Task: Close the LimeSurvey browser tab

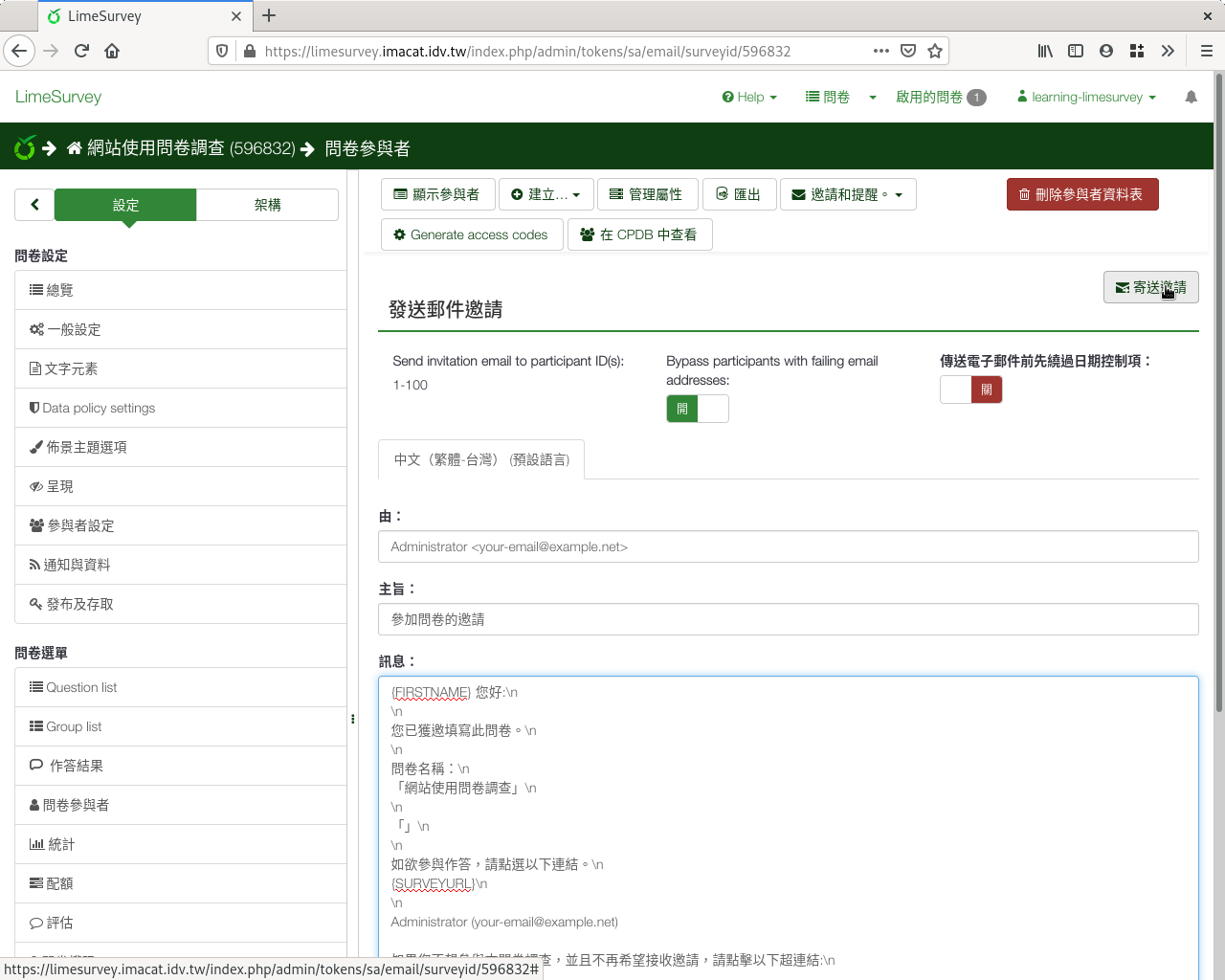Action: (x=236, y=16)
